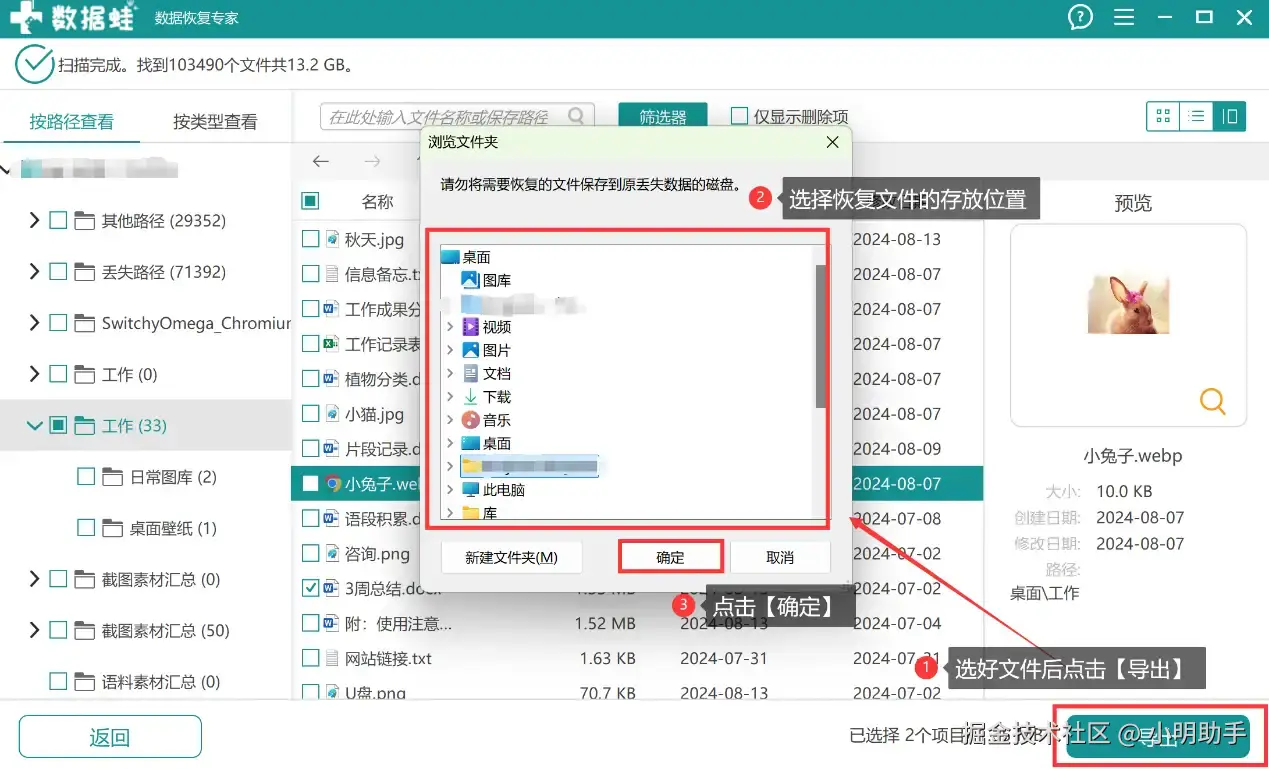This screenshot has height=769, width=1269.
Task: Expand 视频 chevron in folder dialog
Action: point(450,327)
